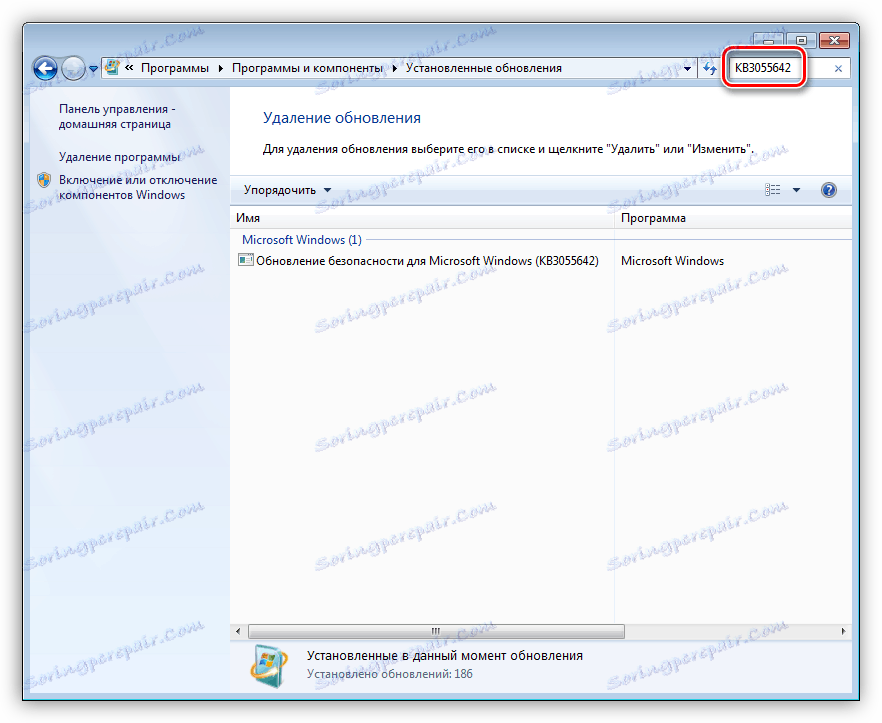Click the right arrow of horizontal scrollbar
This screenshot has width=882, height=723.
[843, 631]
